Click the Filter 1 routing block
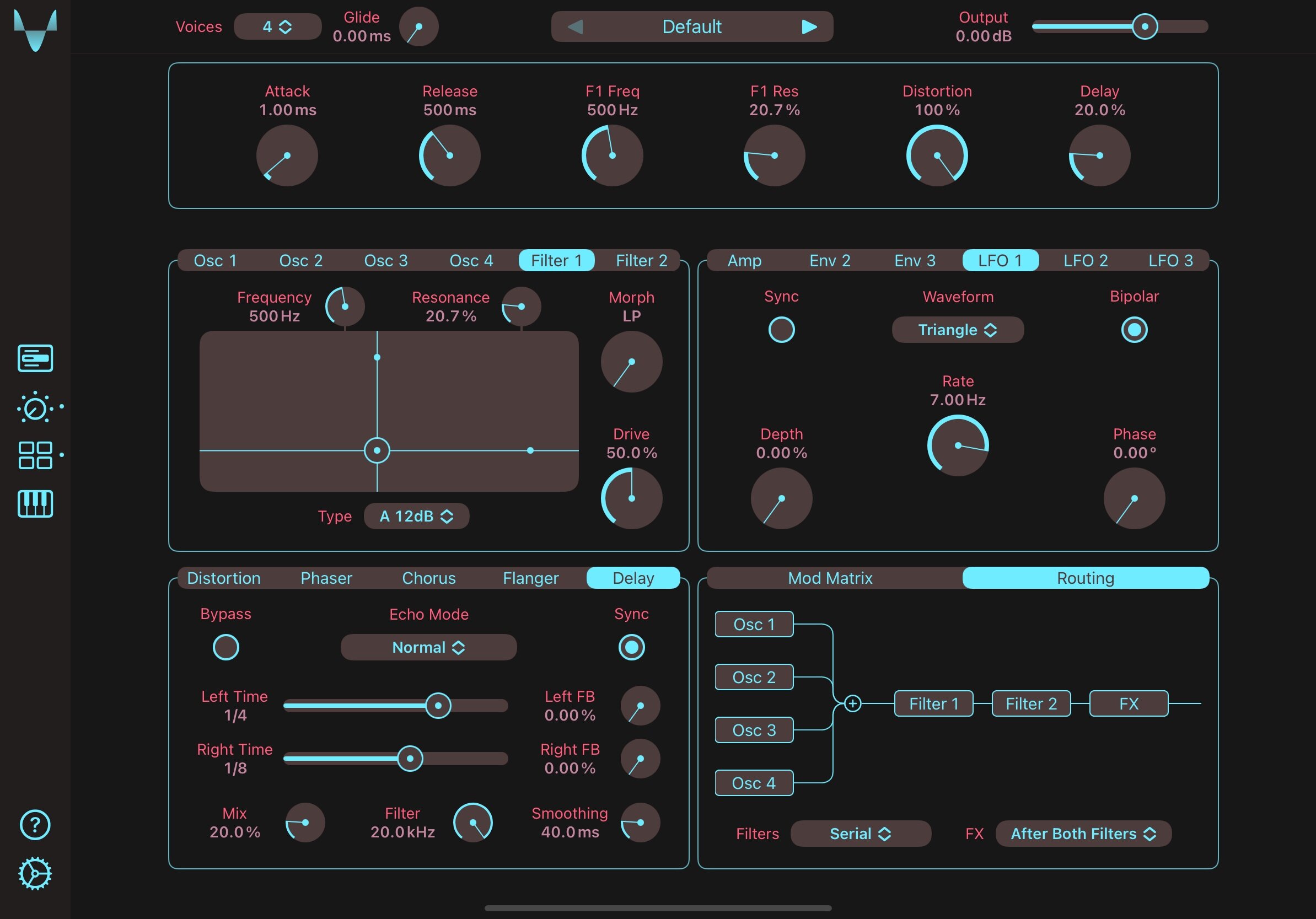 934,703
